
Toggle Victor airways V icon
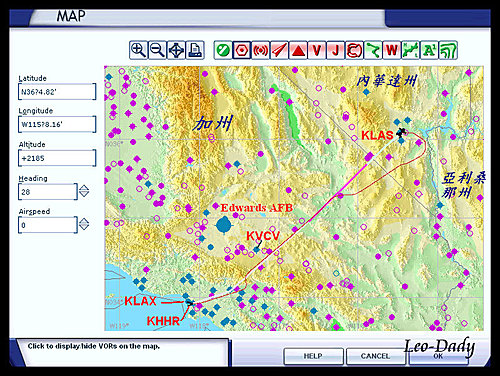click(316, 51)
